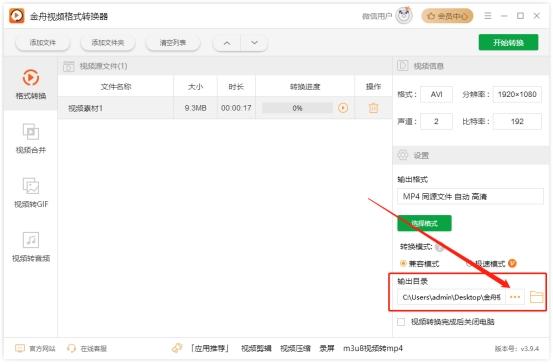Viewport: 553px width, 364px height.
Task: Click 清空列表 to clear the list
Action: (x=173, y=43)
